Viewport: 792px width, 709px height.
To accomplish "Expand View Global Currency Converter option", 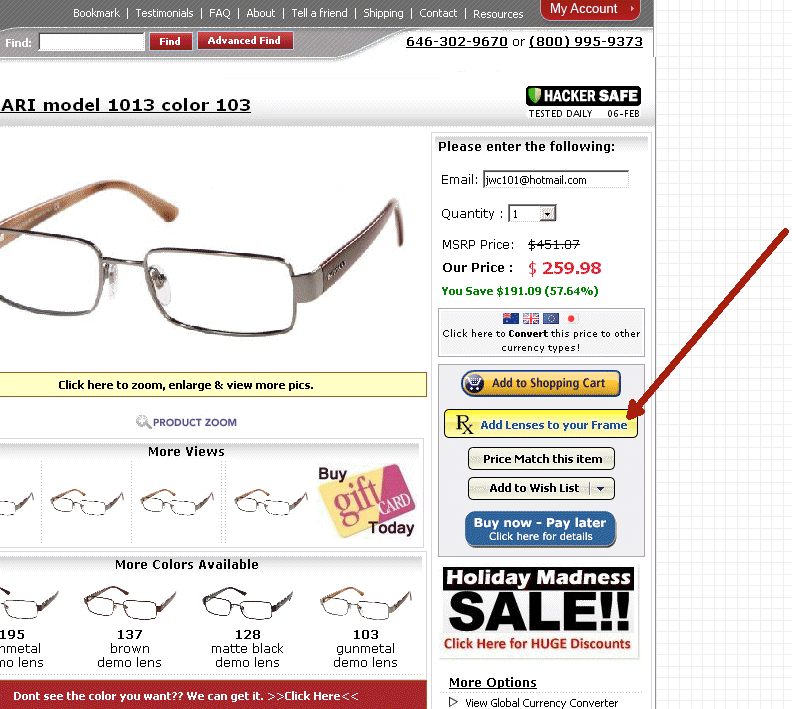I will [533, 702].
